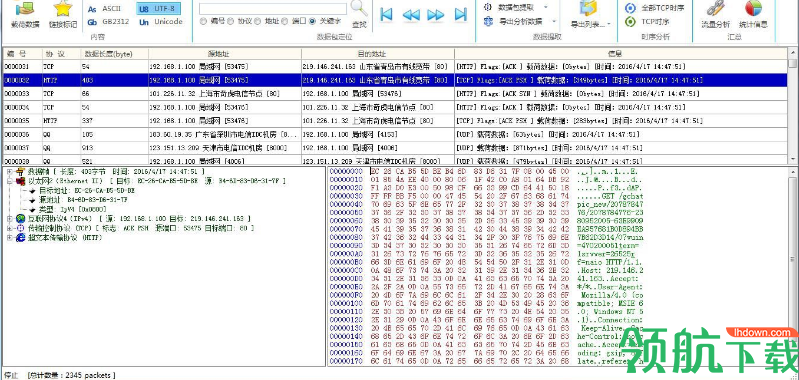This screenshot has width=799, height=380.
Task: Expand the 传输控制协议 TCP node
Action: [9, 228]
